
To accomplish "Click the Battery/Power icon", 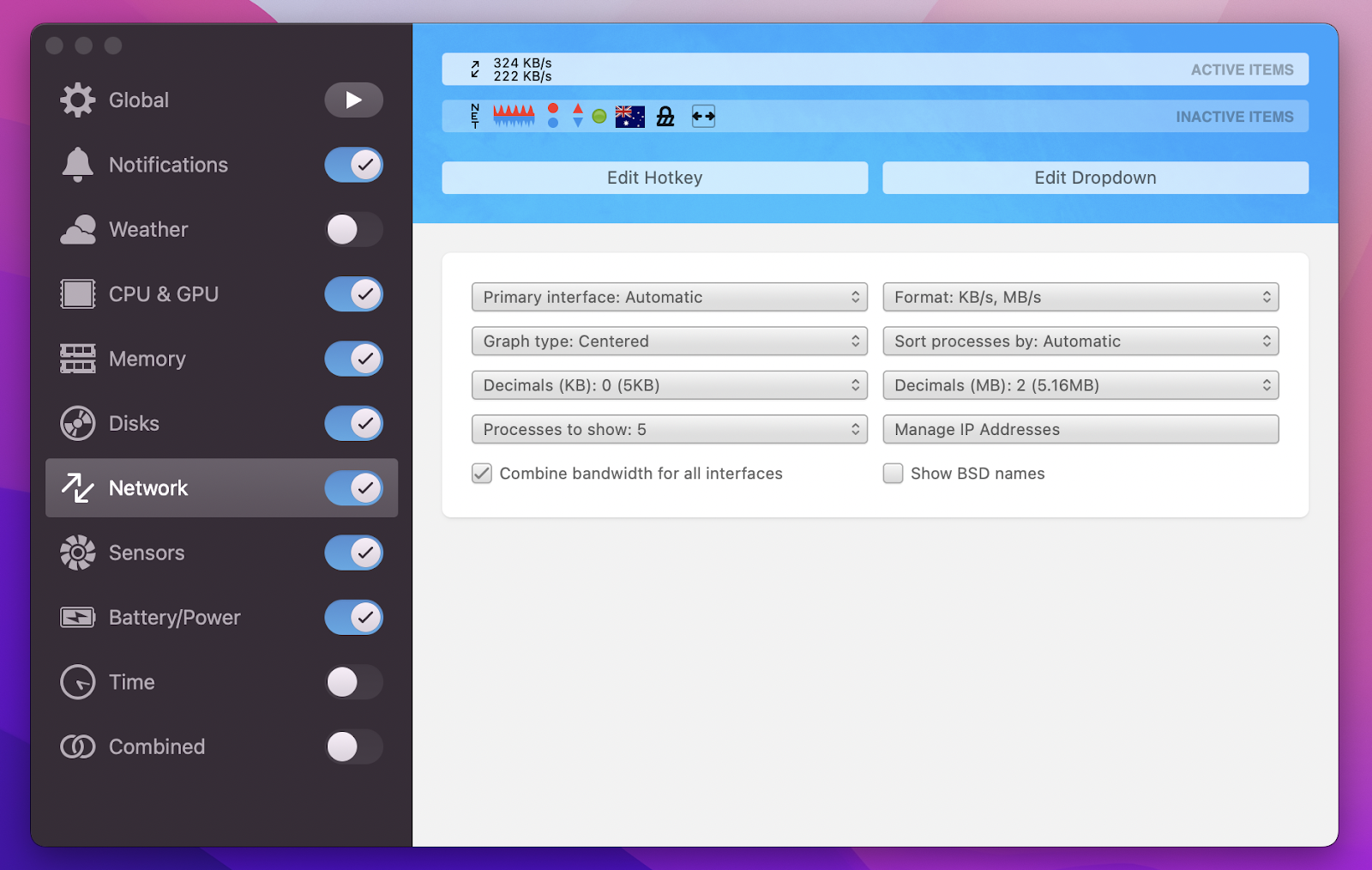I will pyautogui.click(x=78, y=618).
